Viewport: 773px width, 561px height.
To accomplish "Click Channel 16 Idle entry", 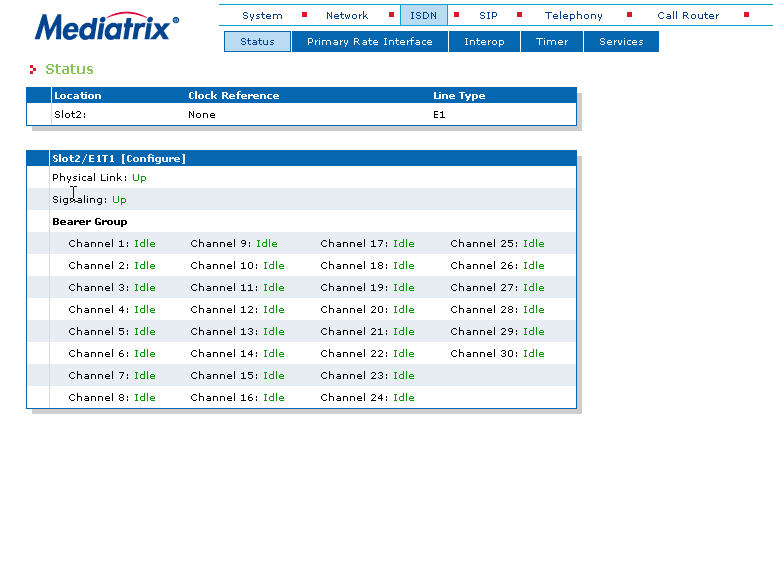I will 237,397.
